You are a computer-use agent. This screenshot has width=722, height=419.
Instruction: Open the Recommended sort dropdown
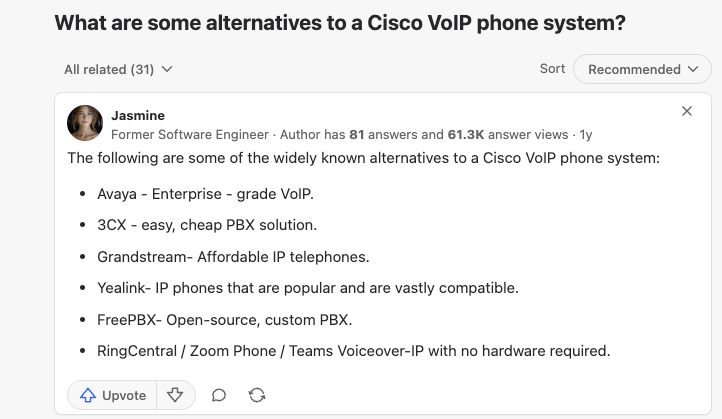pos(642,69)
